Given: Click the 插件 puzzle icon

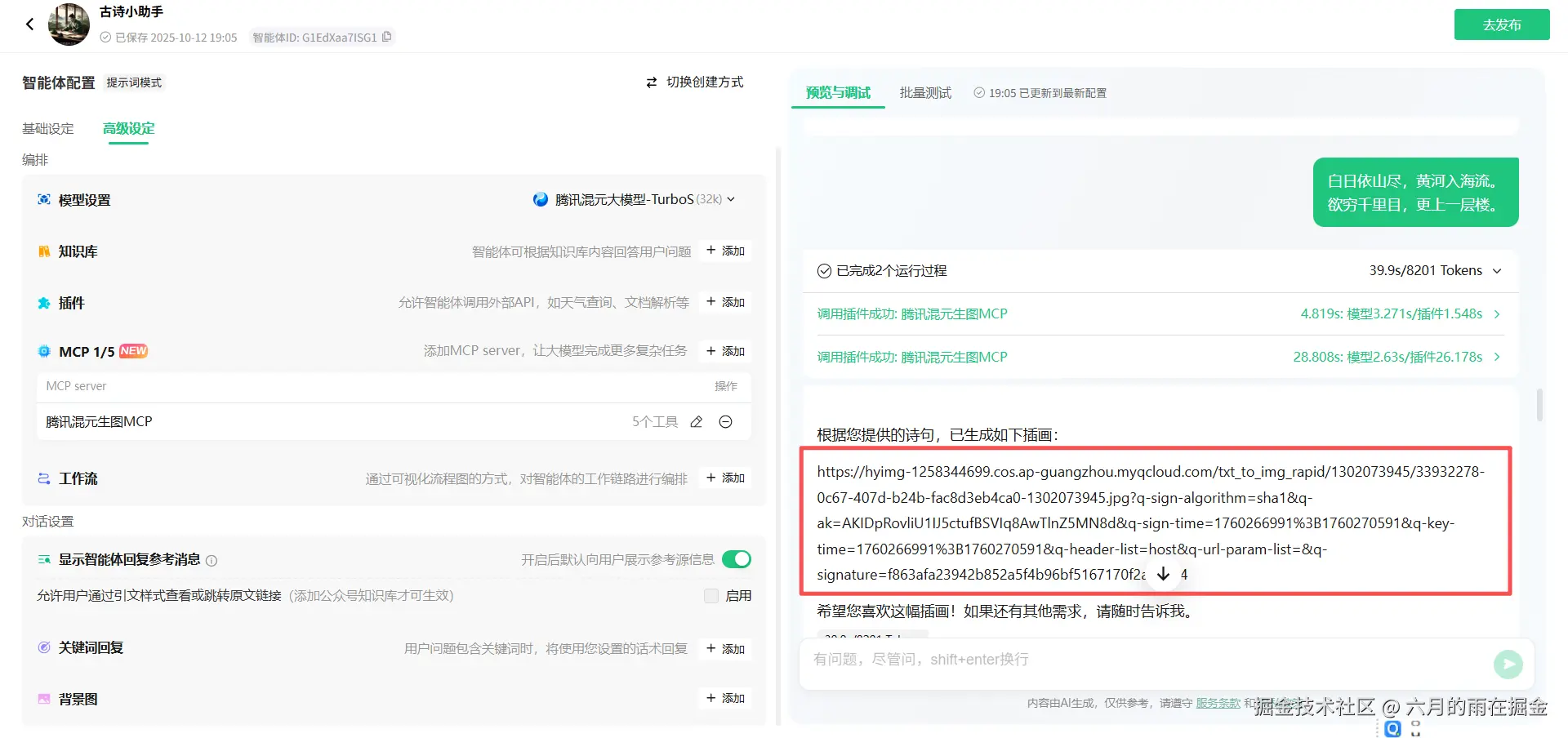Looking at the screenshot, I should 44,303.
